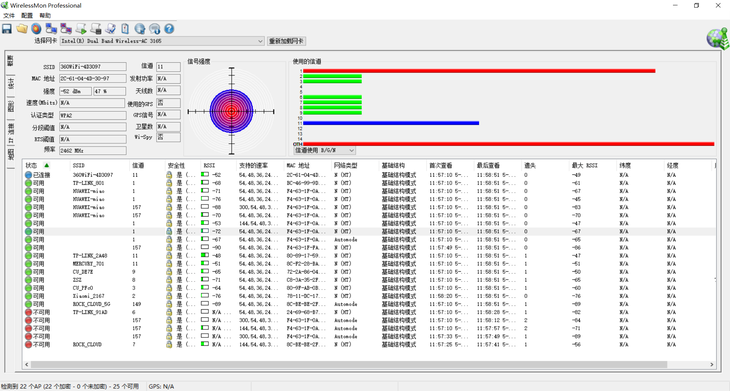Open the Intel Dual Band network card dropdown

[x=162, y=41]
